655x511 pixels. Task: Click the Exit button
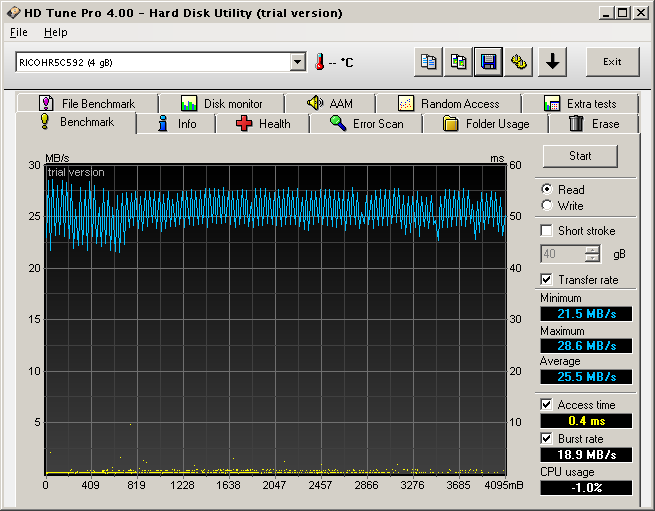click(612, 62)
